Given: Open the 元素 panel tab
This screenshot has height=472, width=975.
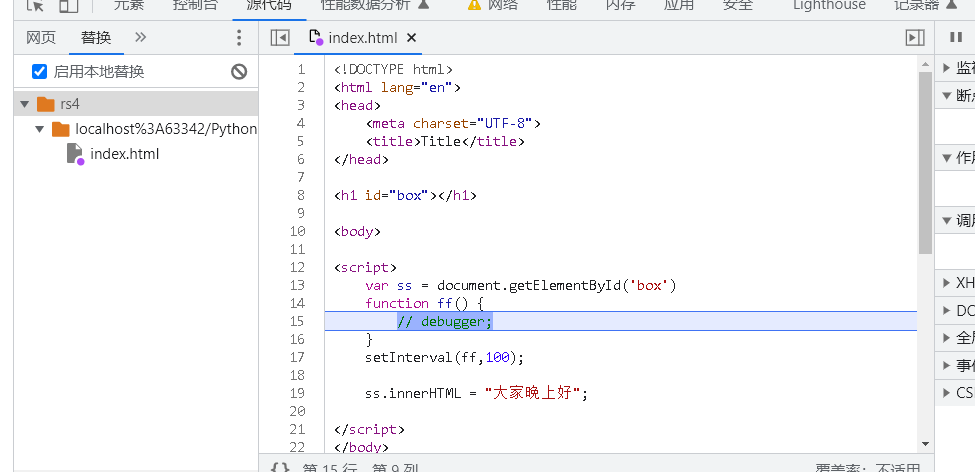Looking at the screenshot, I should coord(129,5).
